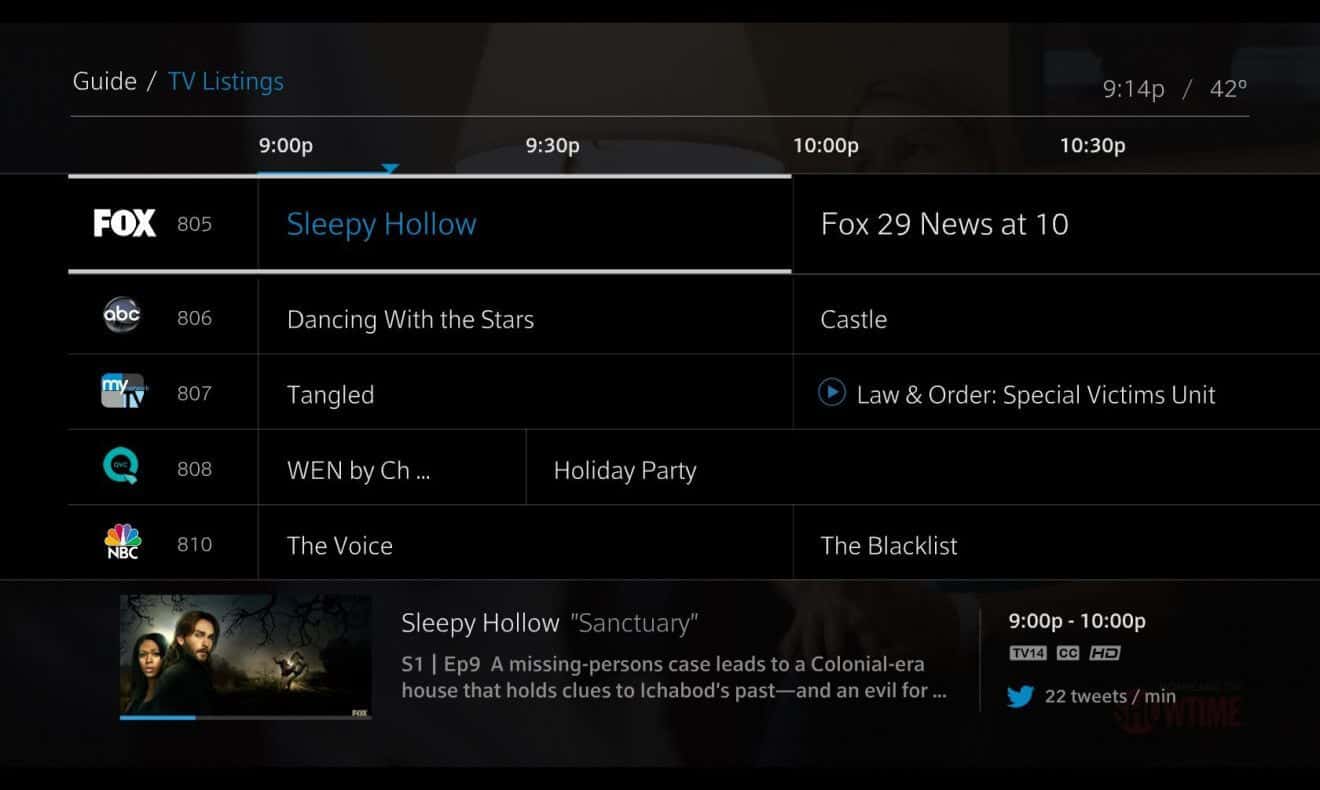Click the CC closed caption badge
The image size is (1320, 790).
point(1068,653)
